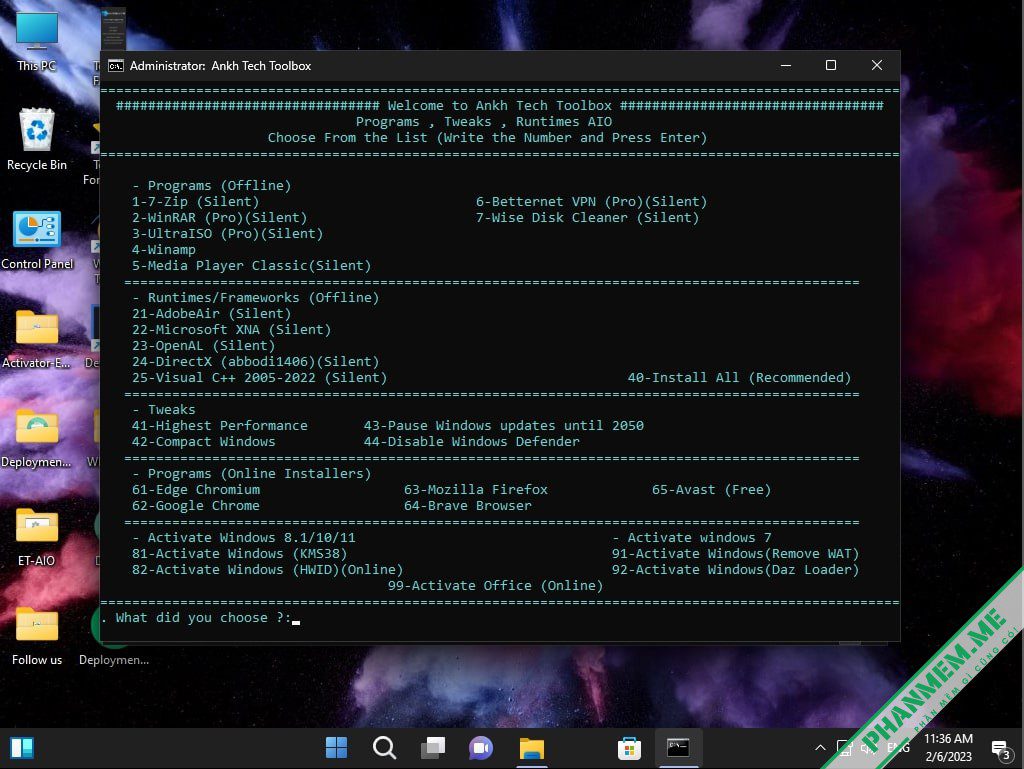This screenshot has height=769, width=1024.
Task: Click the '4-Winamp' line
Action: pos(164,249)
